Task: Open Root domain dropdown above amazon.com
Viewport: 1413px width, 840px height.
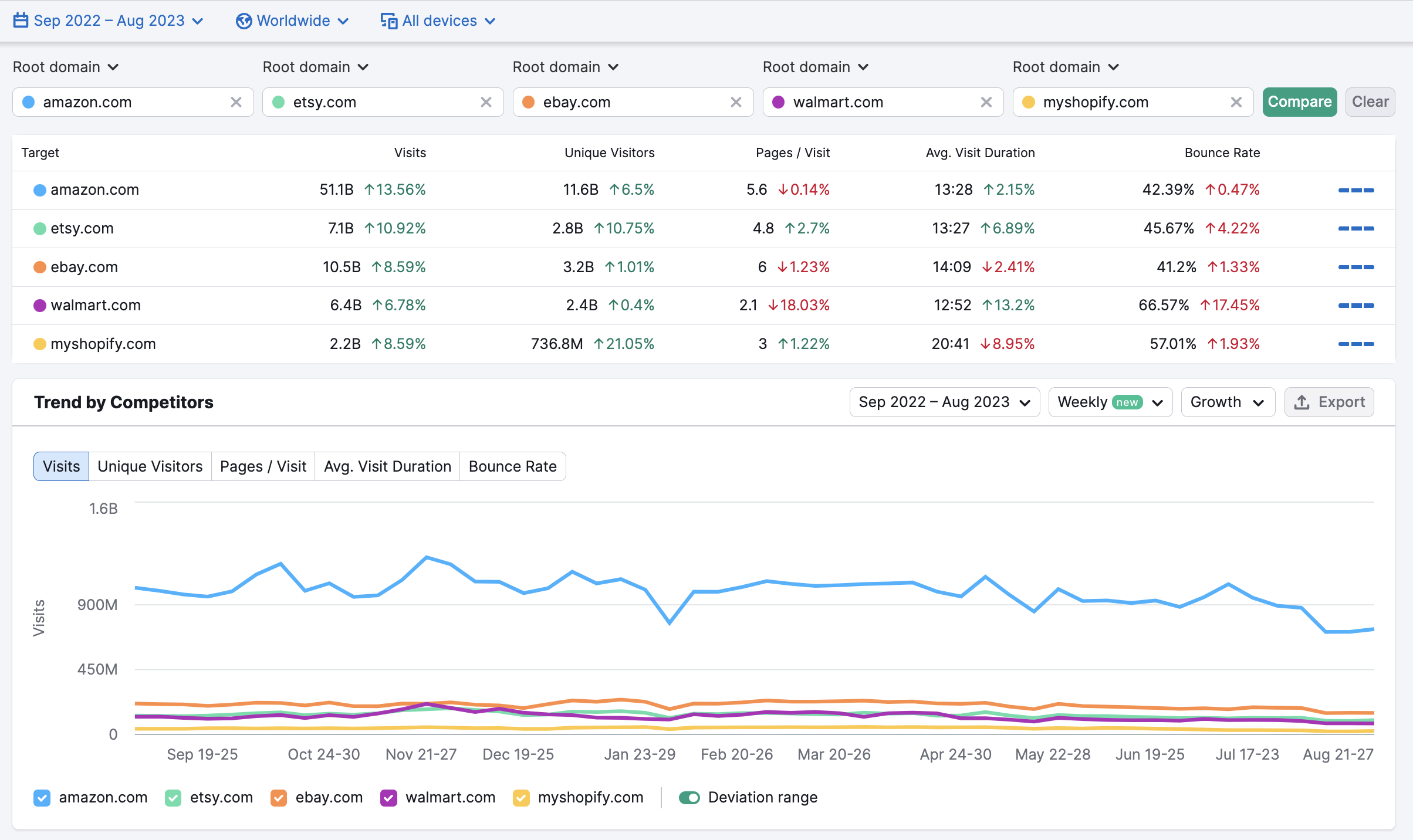Action: click(66, 67)
